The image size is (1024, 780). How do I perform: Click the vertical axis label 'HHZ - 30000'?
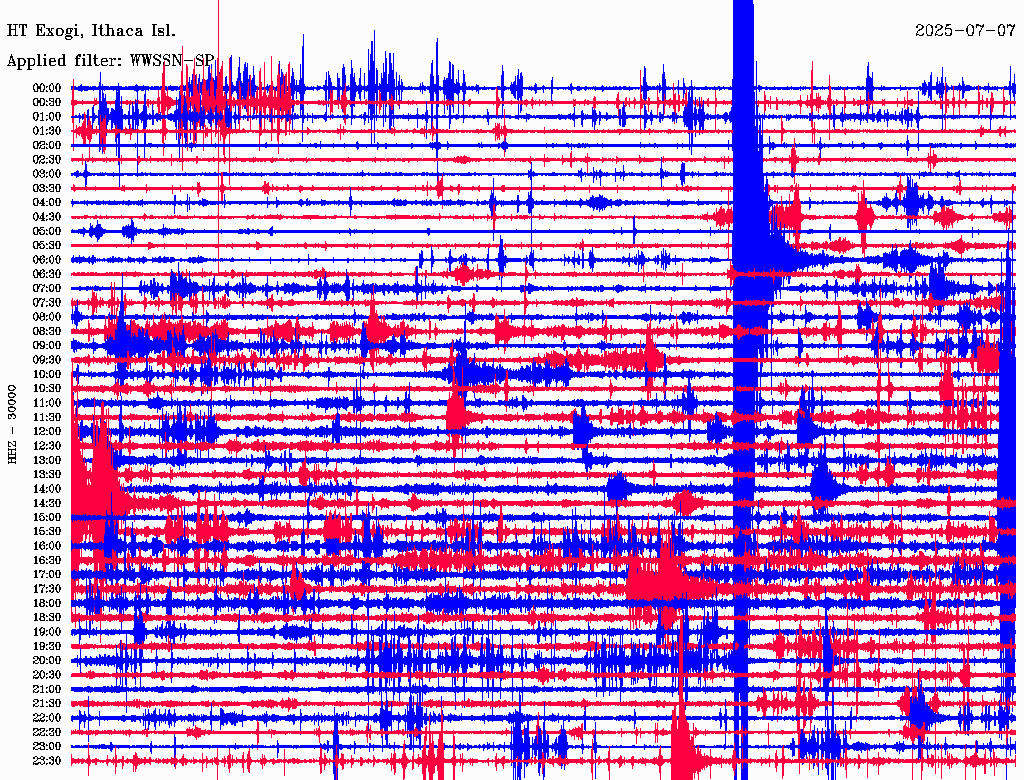pyautogui.click(x=13, y=425)
